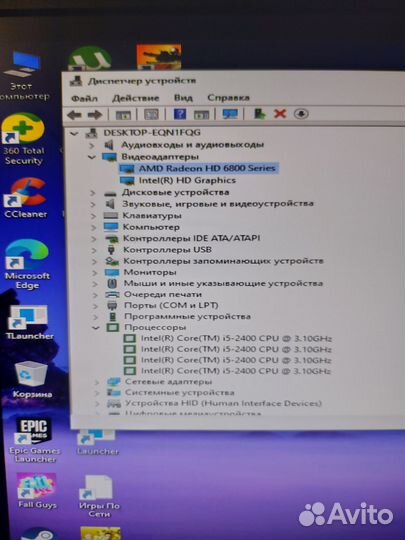Collapse the DESKTOP-EQN1FQG root node

74,133
